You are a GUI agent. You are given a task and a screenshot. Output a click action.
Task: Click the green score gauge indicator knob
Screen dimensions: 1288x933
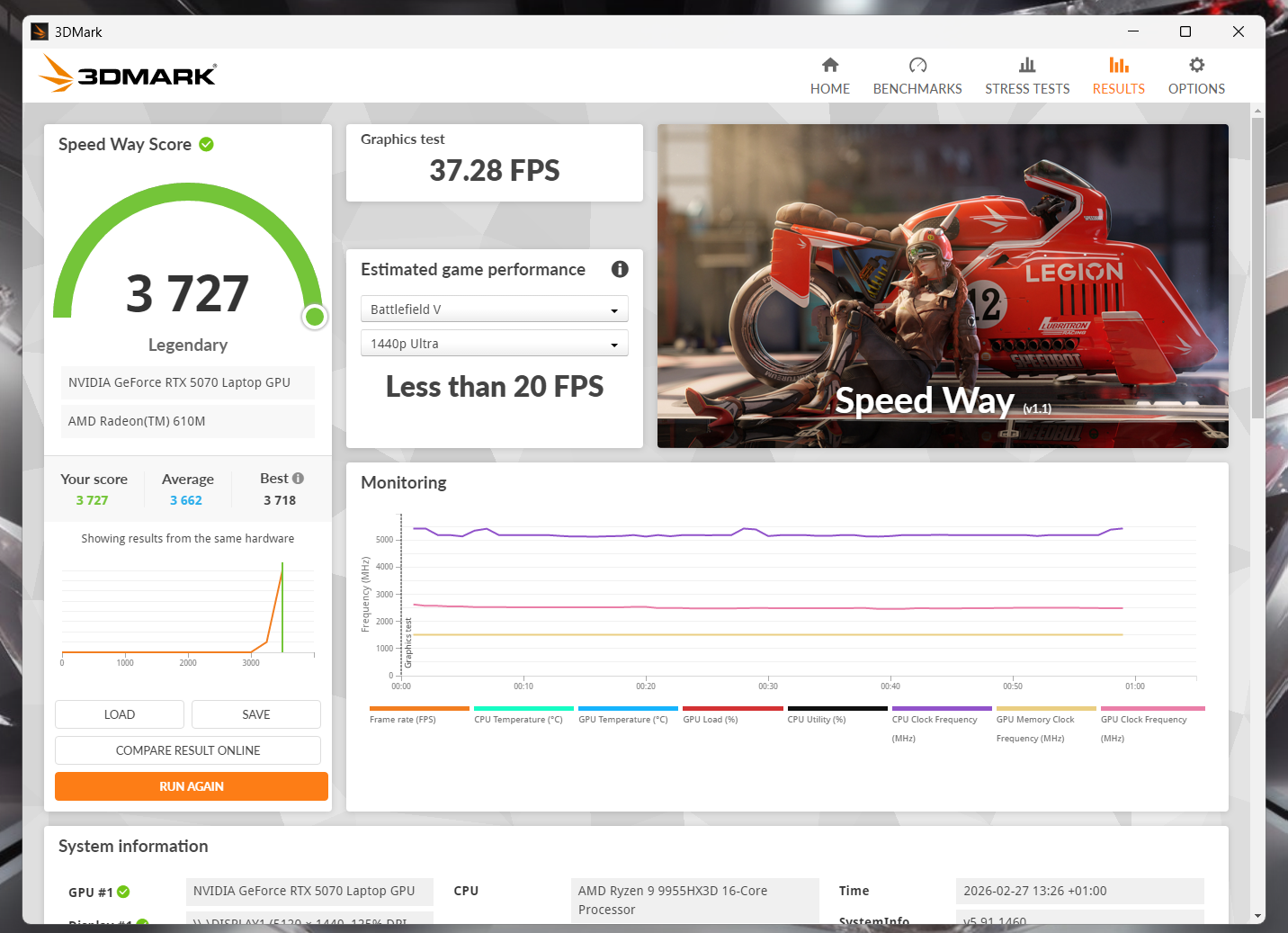tap(315, 317)
